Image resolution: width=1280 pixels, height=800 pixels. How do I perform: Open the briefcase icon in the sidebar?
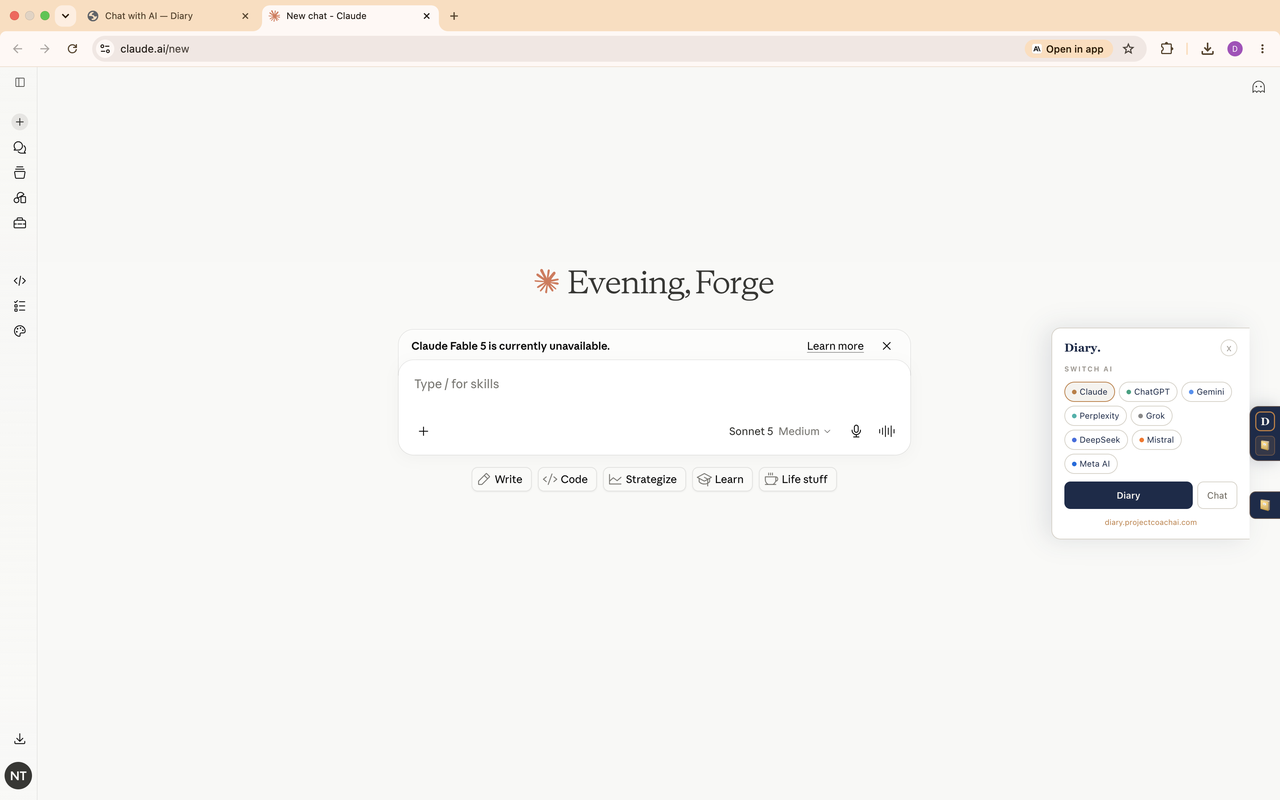pos(19,223)
